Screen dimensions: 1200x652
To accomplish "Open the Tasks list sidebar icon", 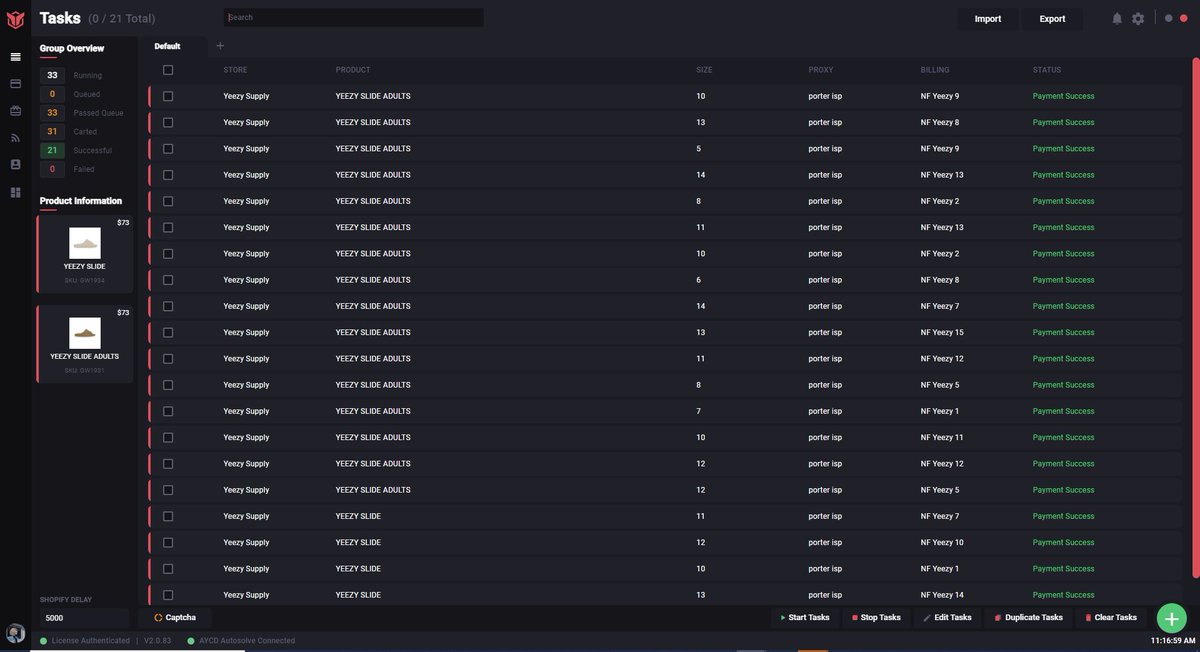I will click(x=15, y=57).
